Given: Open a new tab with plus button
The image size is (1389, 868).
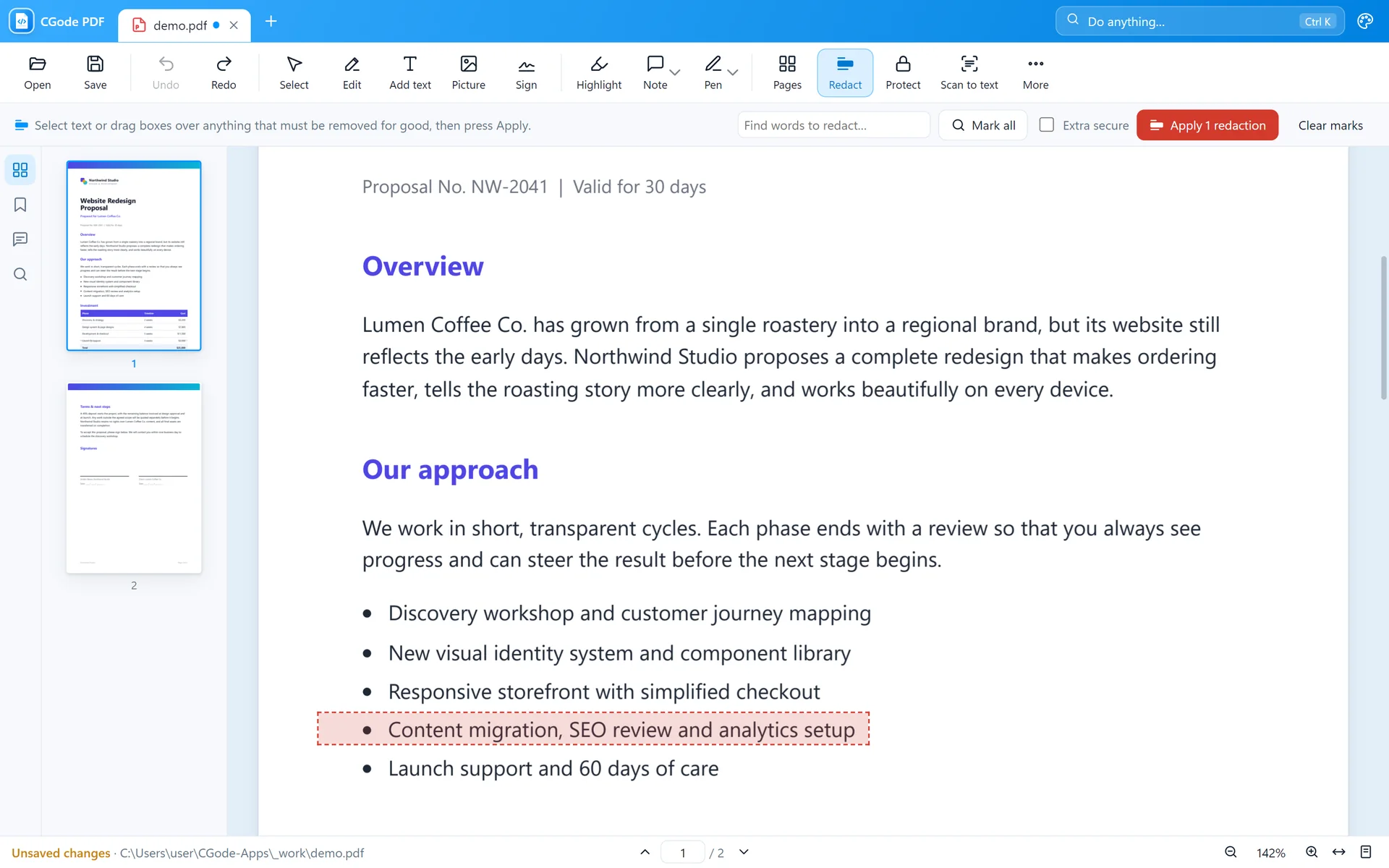Looking at the screenshot, I should tap(271, 21).
